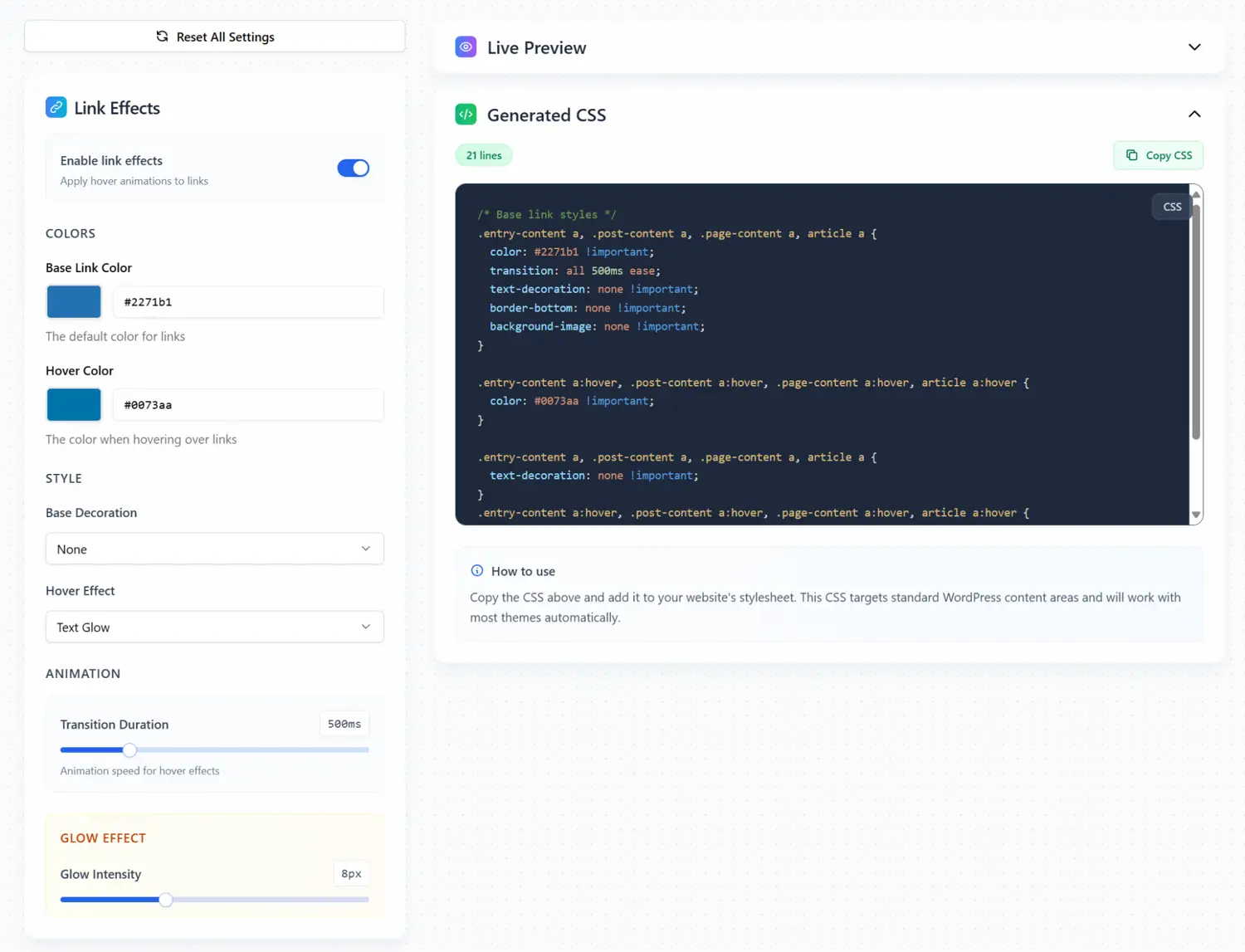This screenshot has width=1245, height=952.
Task: Toggle the Enable link effects switch
Action: tap(353, 168)
